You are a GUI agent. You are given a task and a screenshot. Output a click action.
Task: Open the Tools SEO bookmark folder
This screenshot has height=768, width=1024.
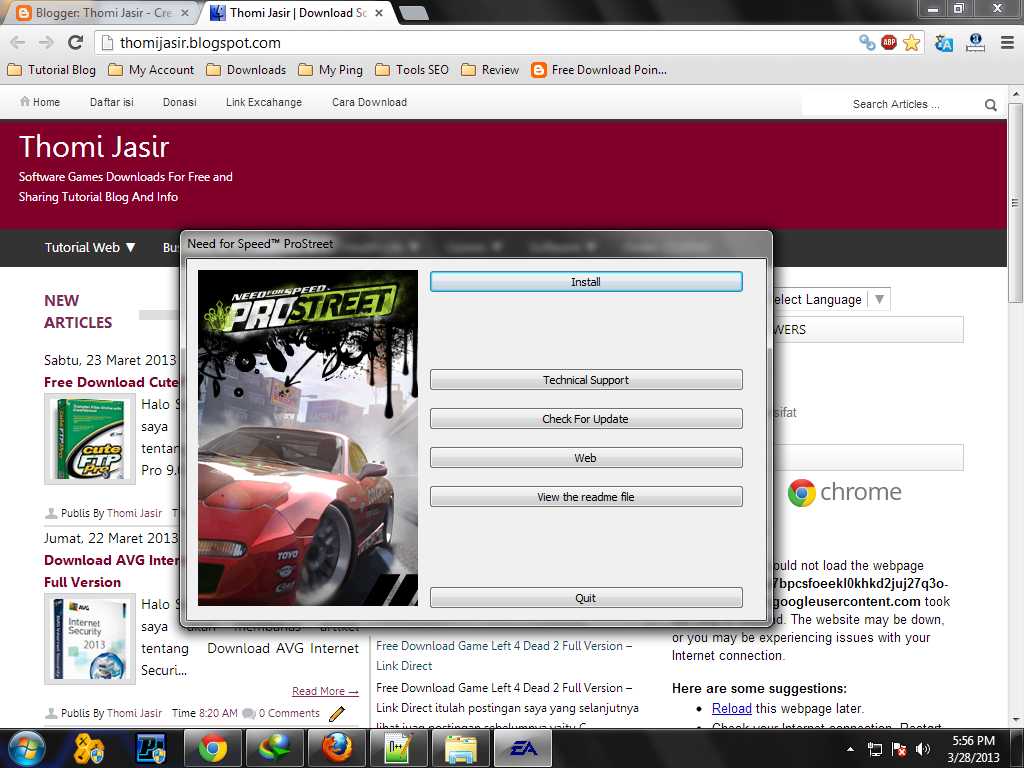[412, 70]
